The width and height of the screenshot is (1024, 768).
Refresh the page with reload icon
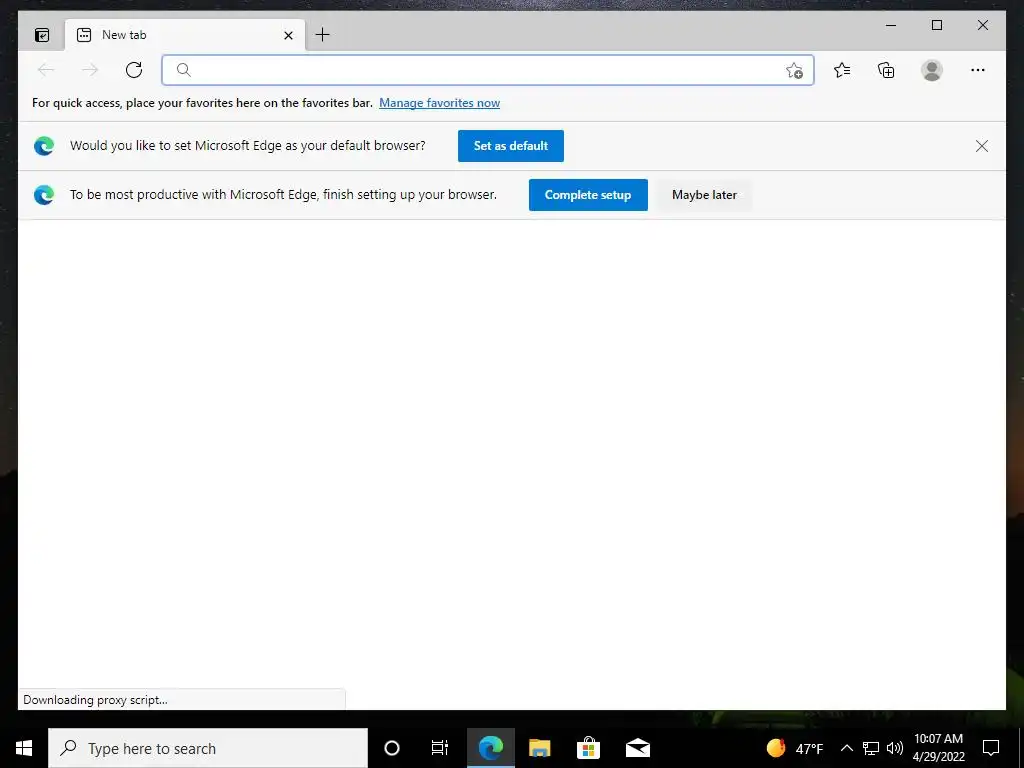pos(134,70)
